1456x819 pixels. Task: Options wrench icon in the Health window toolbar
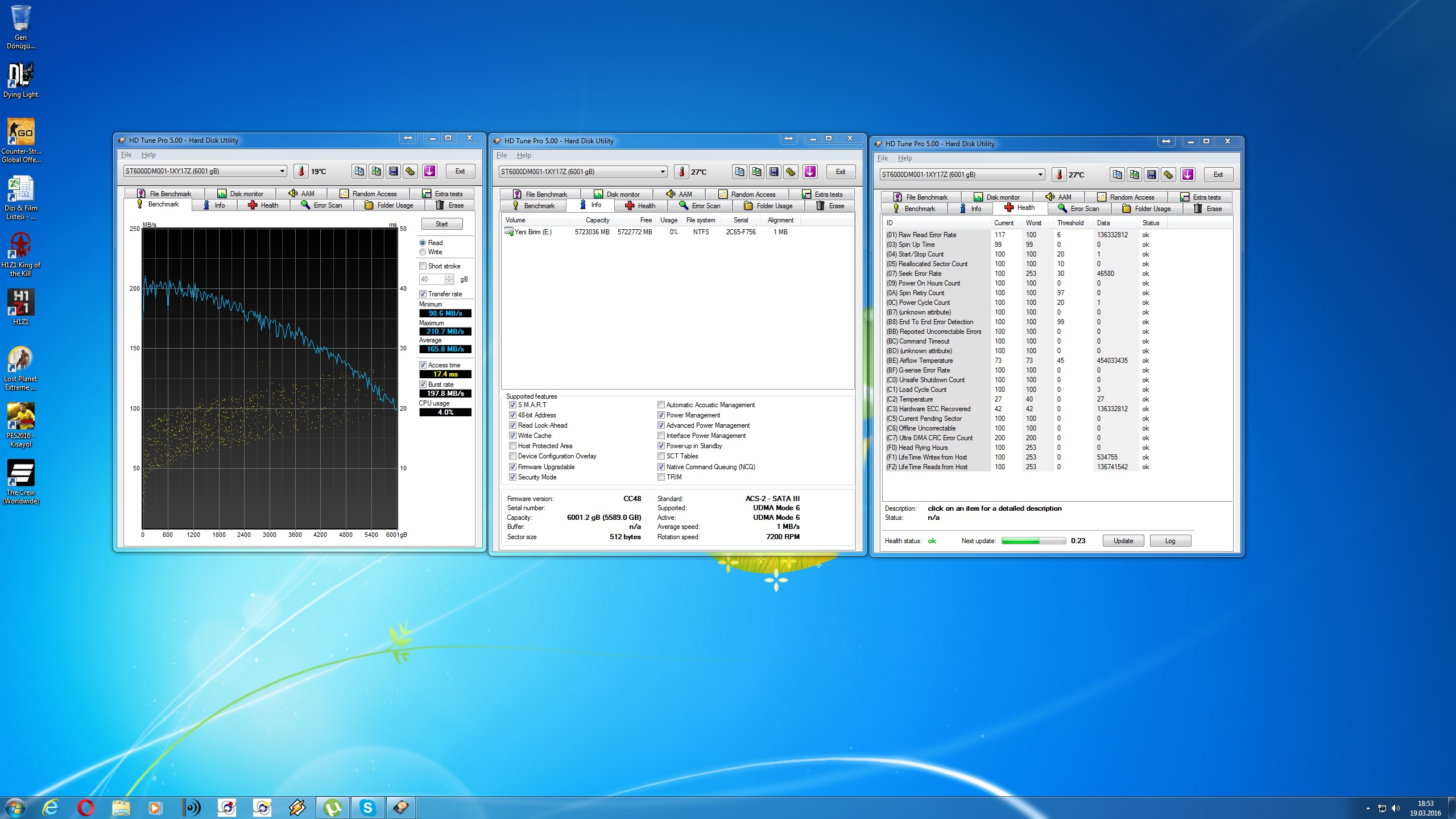[1168, 175]
